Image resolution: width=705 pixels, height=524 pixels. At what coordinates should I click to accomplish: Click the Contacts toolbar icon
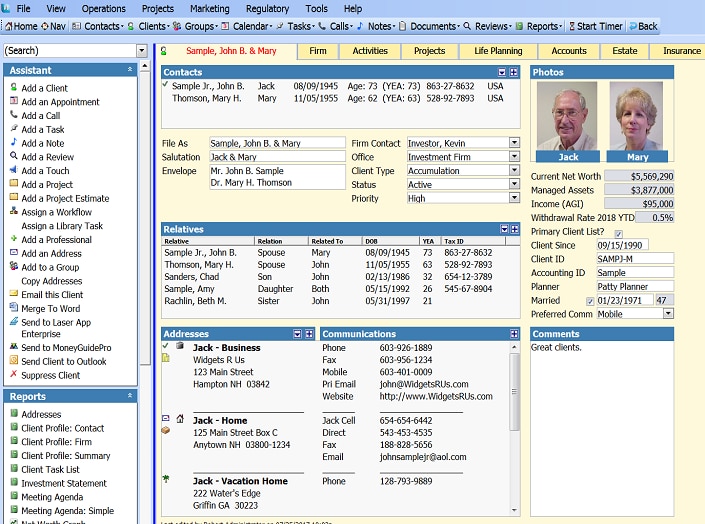coord(76,27)
